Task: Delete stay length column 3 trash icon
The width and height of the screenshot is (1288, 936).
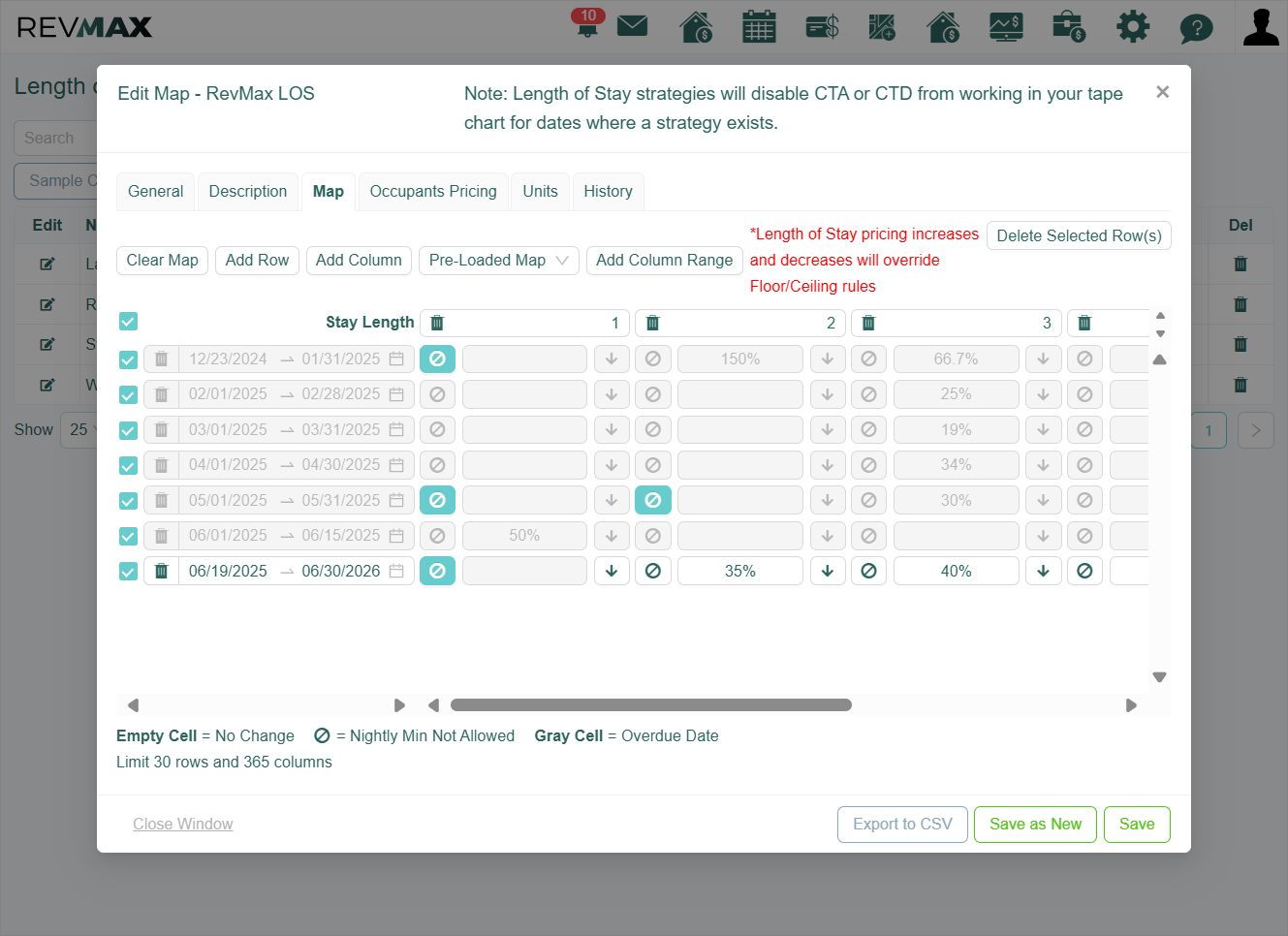Action: pyautogui.click(x=868, y=323)
